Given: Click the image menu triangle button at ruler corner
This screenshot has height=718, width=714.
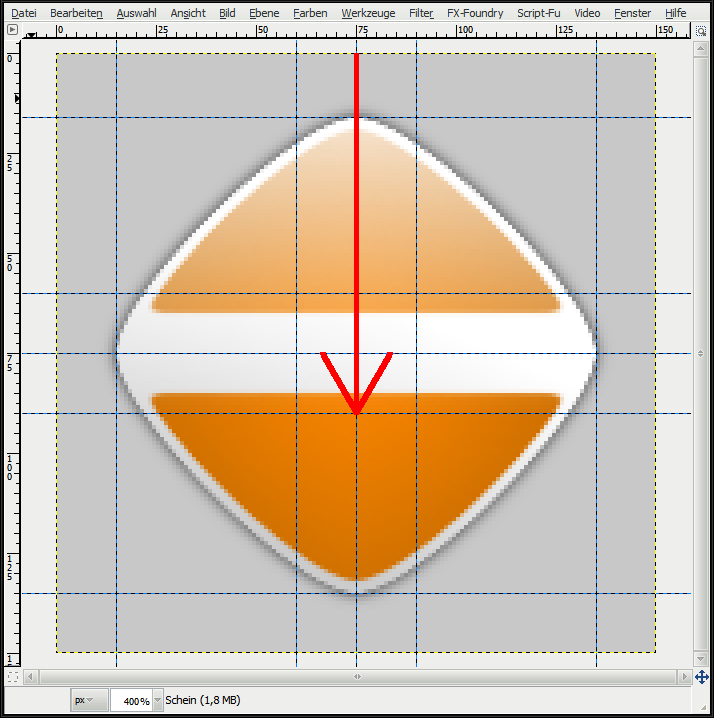Looking at the screenshot, I should (12, 30).
